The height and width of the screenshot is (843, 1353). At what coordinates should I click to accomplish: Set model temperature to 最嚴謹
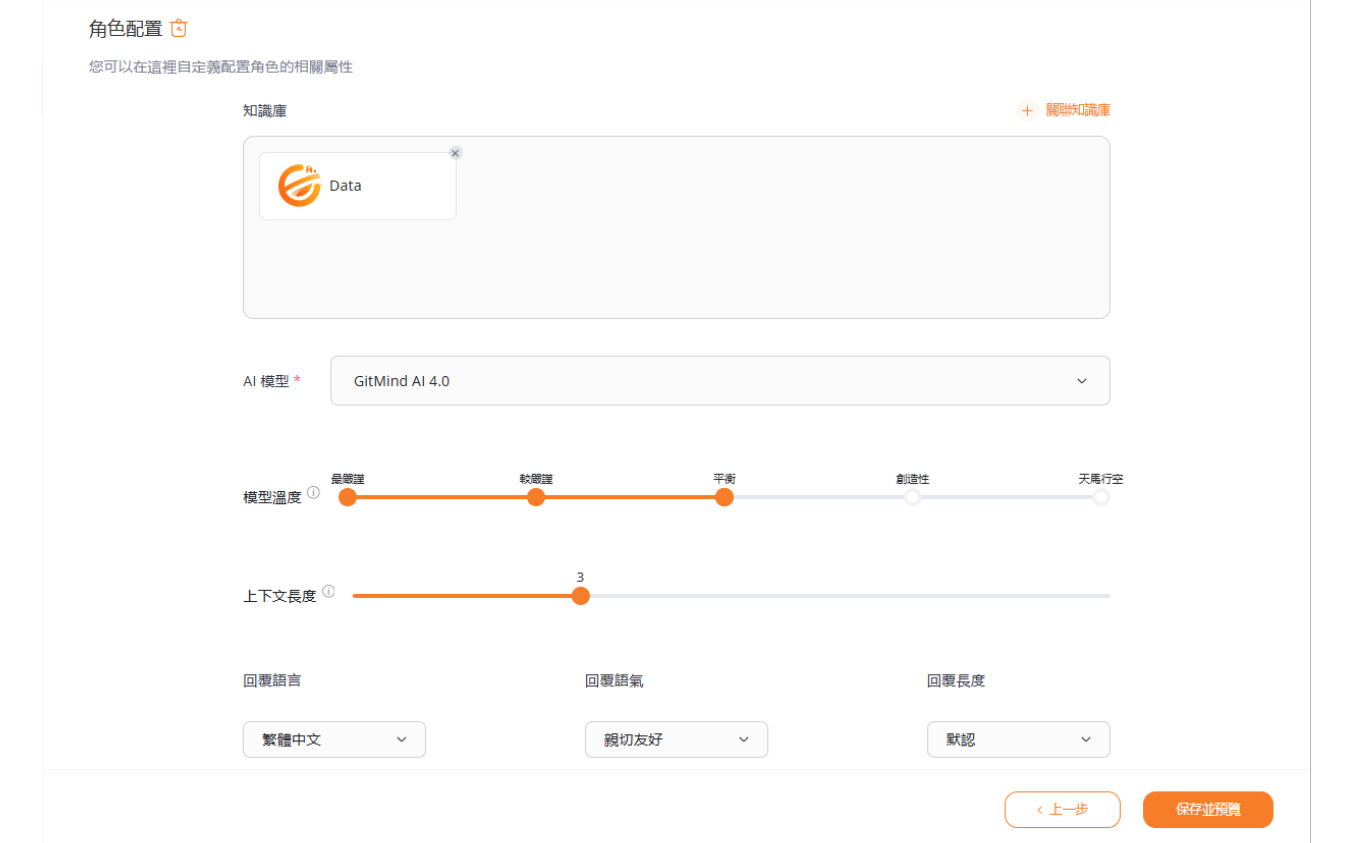347,497
